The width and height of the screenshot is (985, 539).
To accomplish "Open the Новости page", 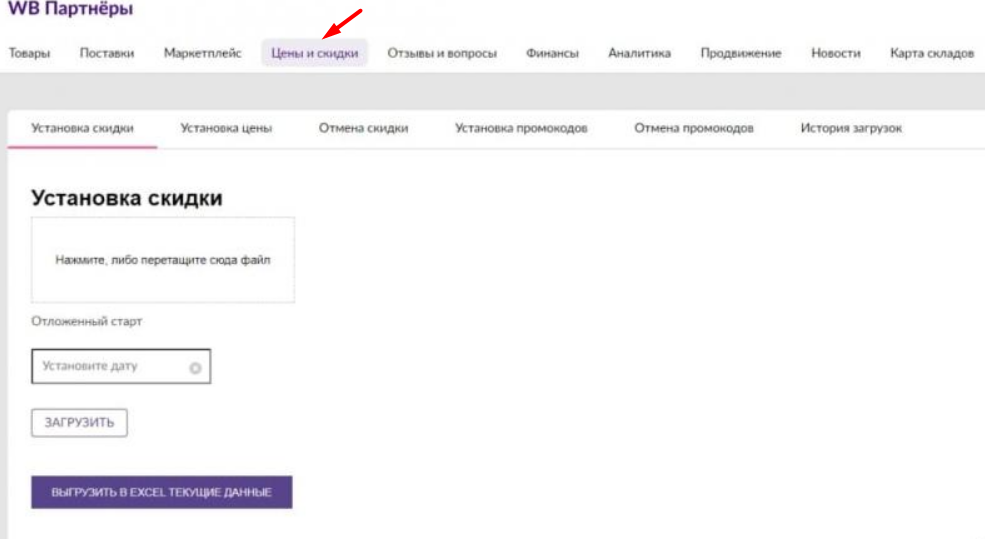I will 835,53.
